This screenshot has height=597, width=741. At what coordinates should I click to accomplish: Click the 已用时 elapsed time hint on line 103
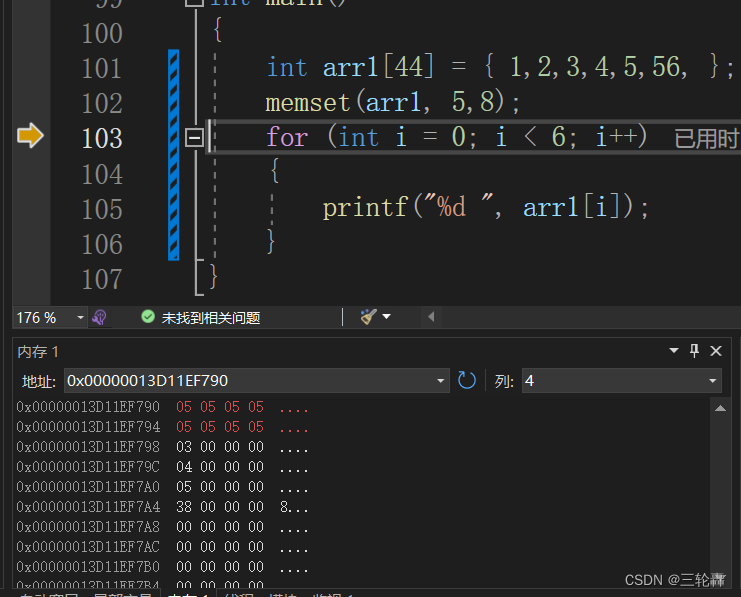pyautogui.click(x=707, y=138)
